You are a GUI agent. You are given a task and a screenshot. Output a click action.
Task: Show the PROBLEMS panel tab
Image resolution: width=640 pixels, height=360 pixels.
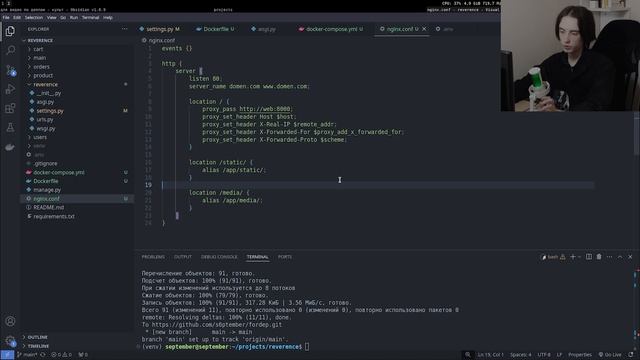pos(153,257)
